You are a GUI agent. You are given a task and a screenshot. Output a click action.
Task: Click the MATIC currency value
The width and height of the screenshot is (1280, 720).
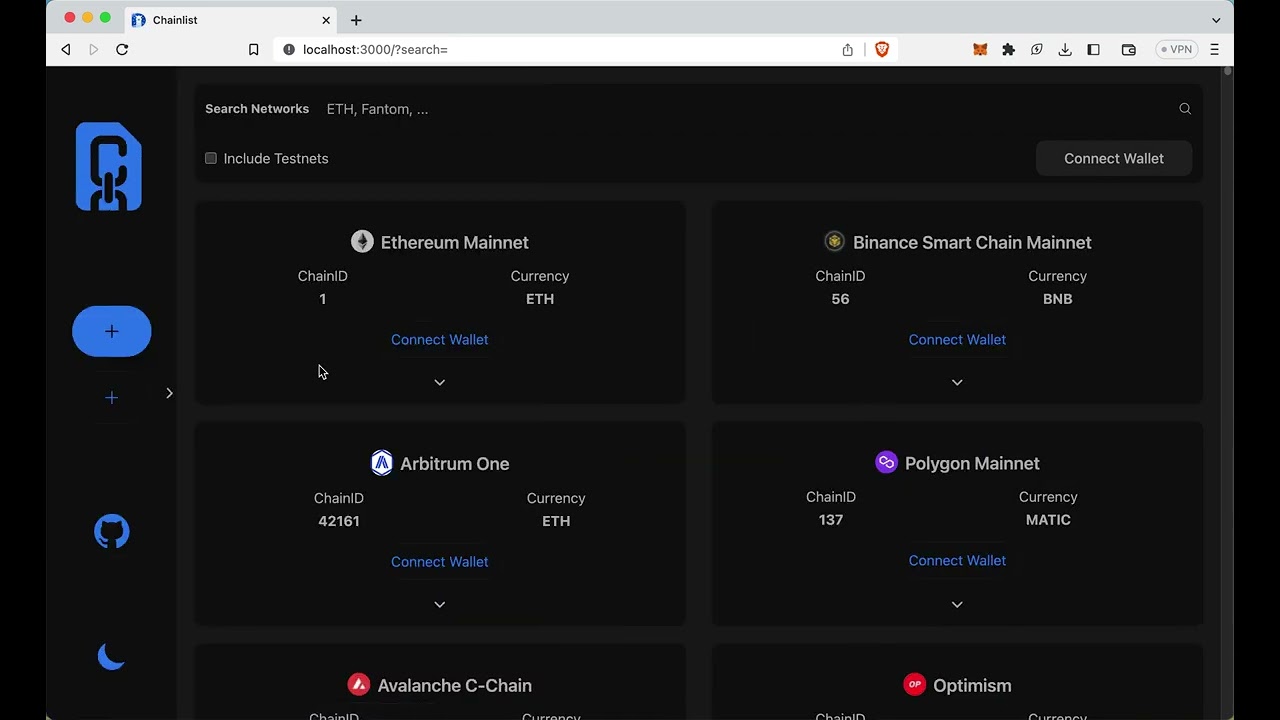tap(1048, 520)
